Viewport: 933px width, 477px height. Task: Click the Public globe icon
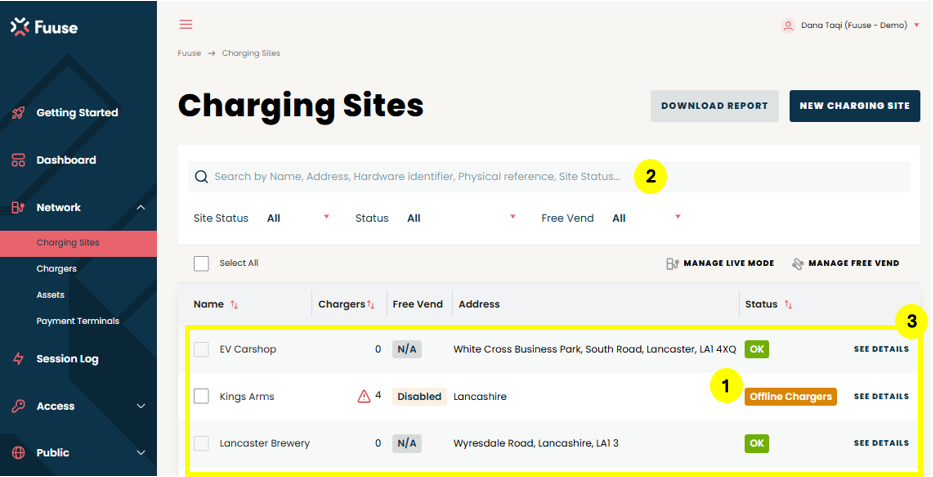[x=18, y=453]
